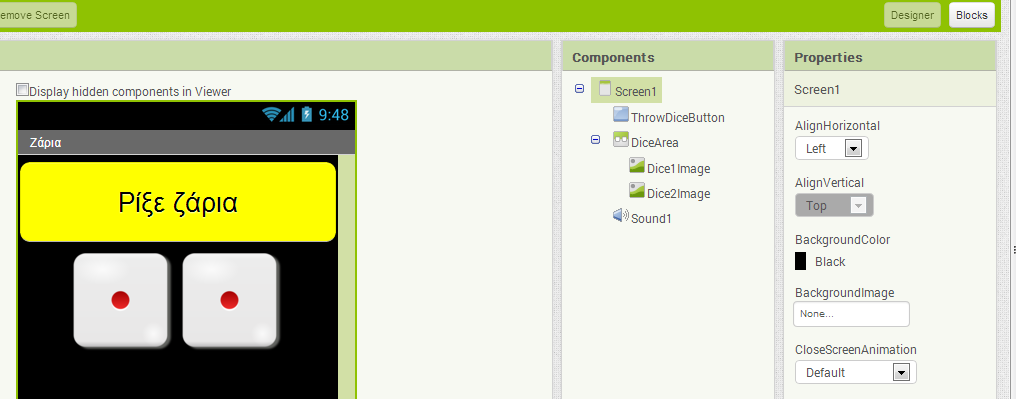The width and height of the screenshot is (1016, 399).
Task: Click the Dice2Image component icon
Action: 637,190
